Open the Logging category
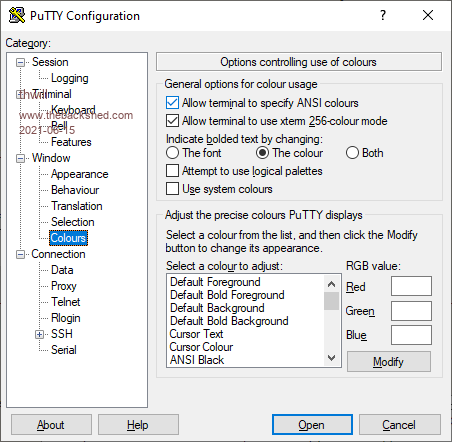Image resolution: width=452 pixels, height=442 pixels. pos(70,78)
